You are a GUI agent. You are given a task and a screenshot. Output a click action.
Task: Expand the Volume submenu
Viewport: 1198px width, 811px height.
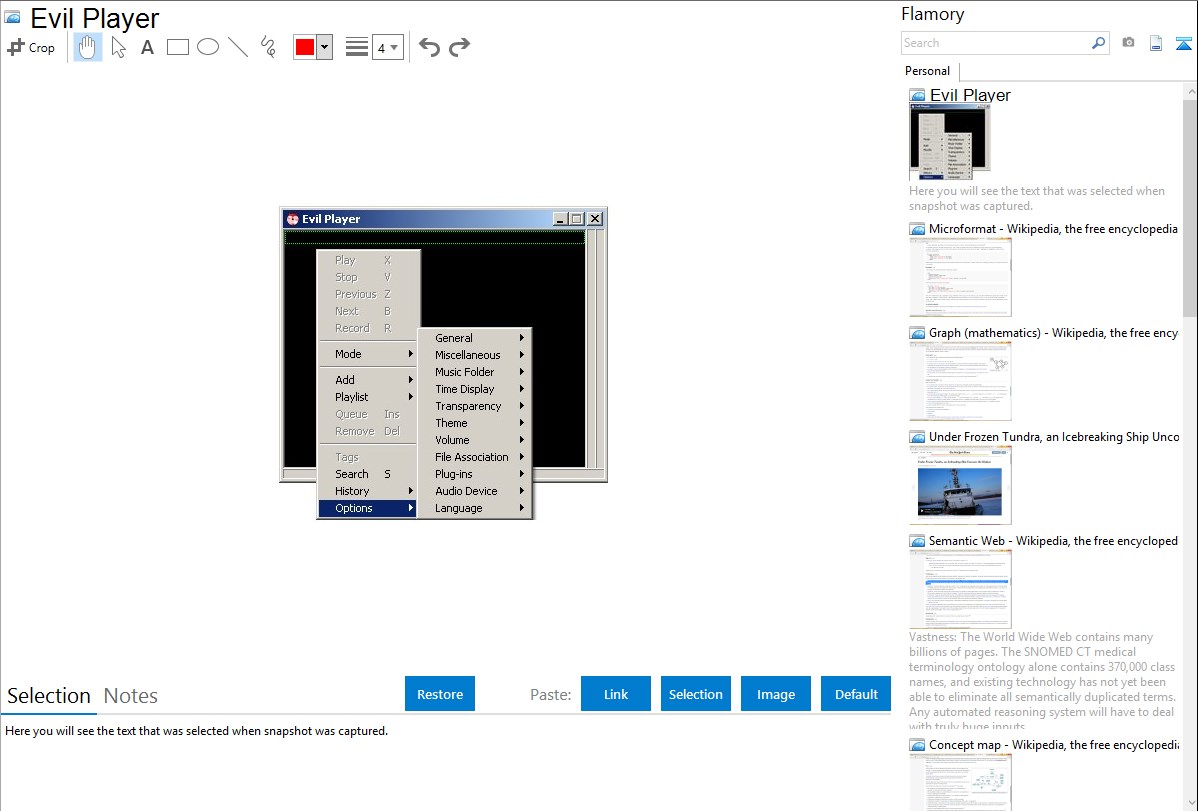pyautogui.click(x=475, y=440)
